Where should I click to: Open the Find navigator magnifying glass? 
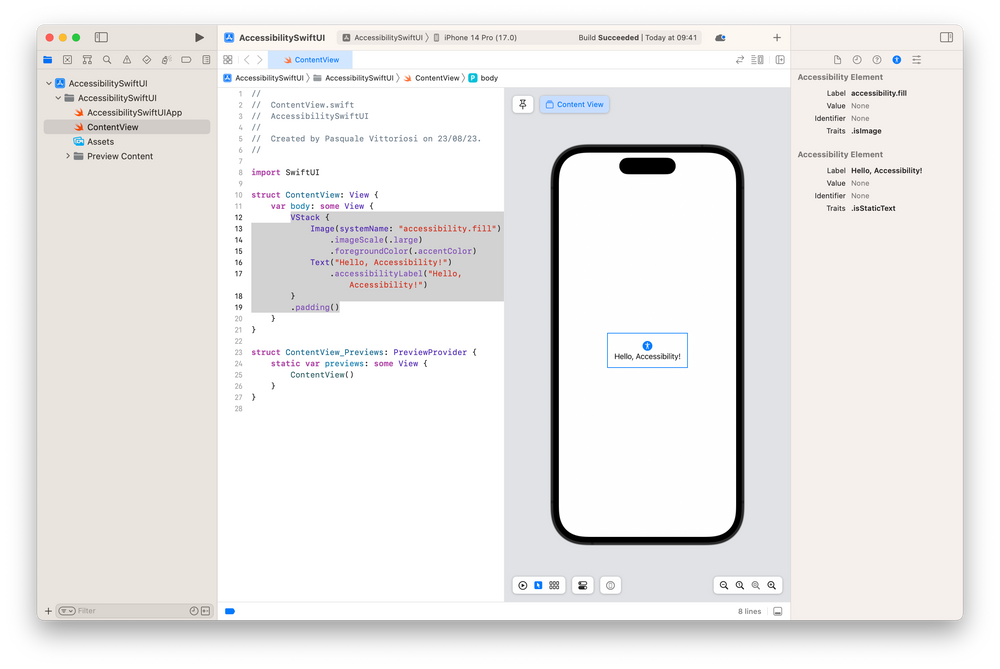tap(106, 59)
